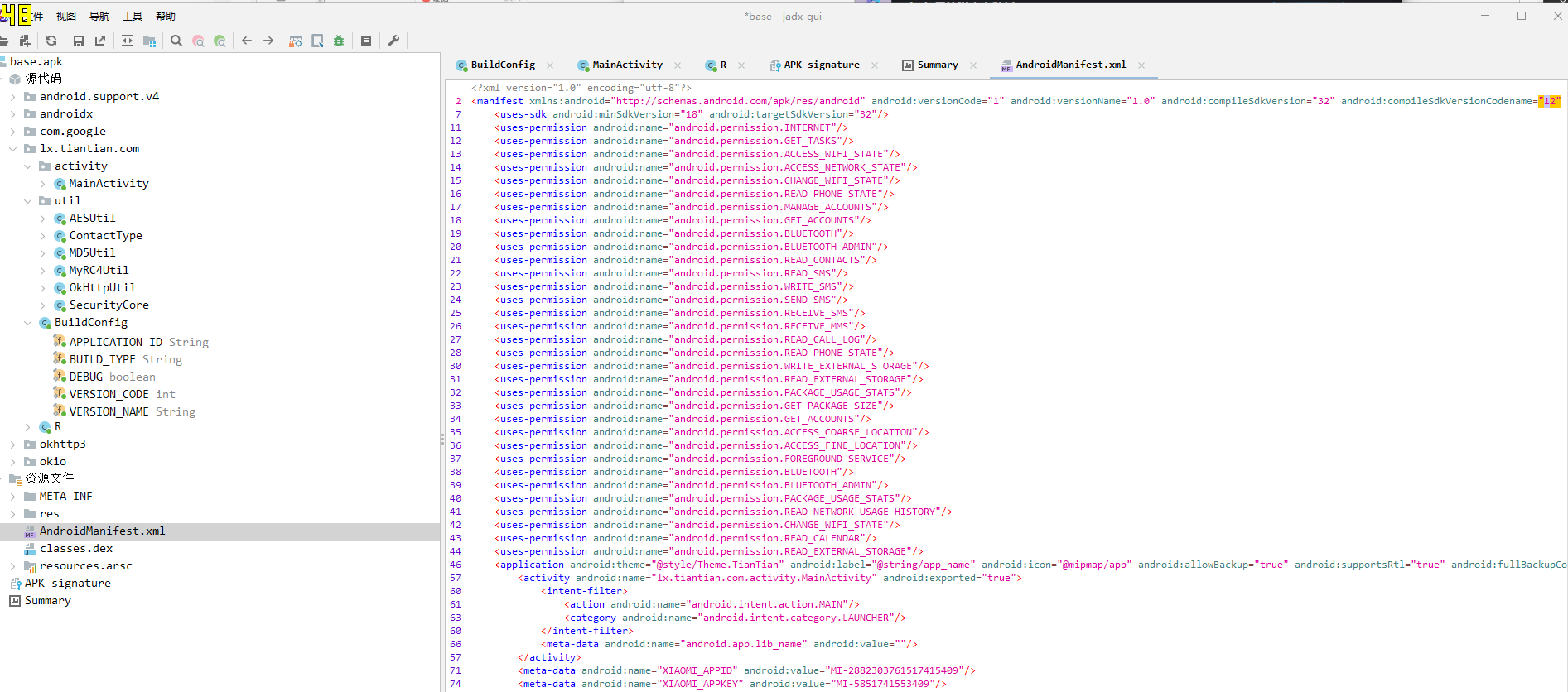
Task: Expand the androidx package
Action: [x=12, y=114]
